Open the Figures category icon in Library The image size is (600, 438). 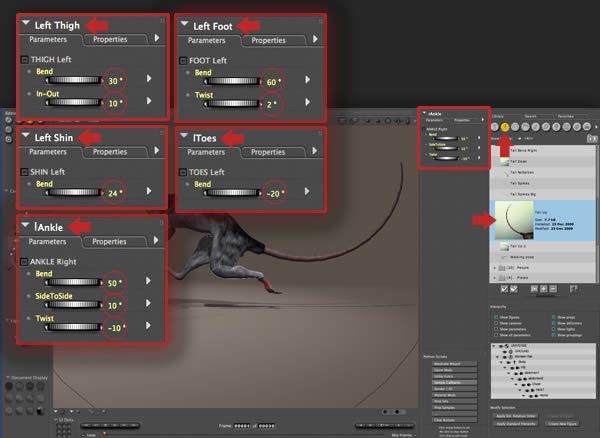pyautogui.click(x=495, y=127)
